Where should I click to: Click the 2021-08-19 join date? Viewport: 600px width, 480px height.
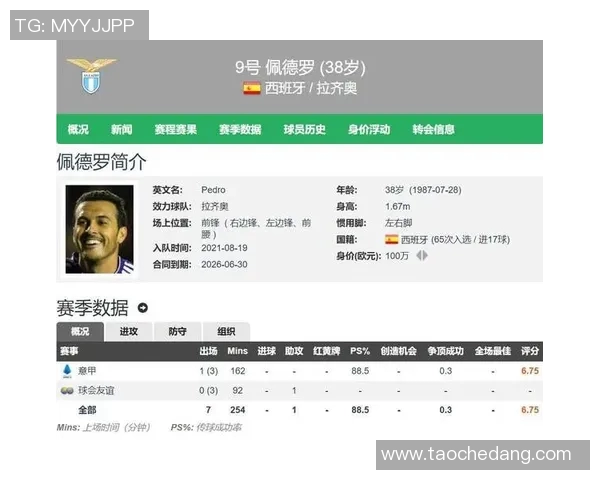point(224,248)
